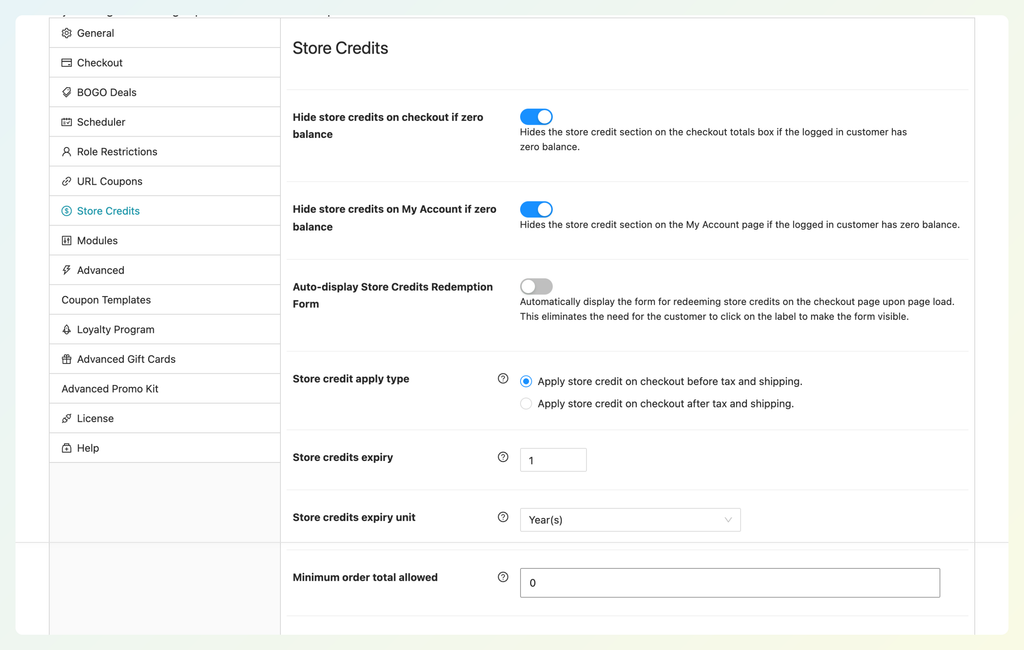Click the Store Credits dollar icon
1024x650 pixels.
tap(66, 211)
